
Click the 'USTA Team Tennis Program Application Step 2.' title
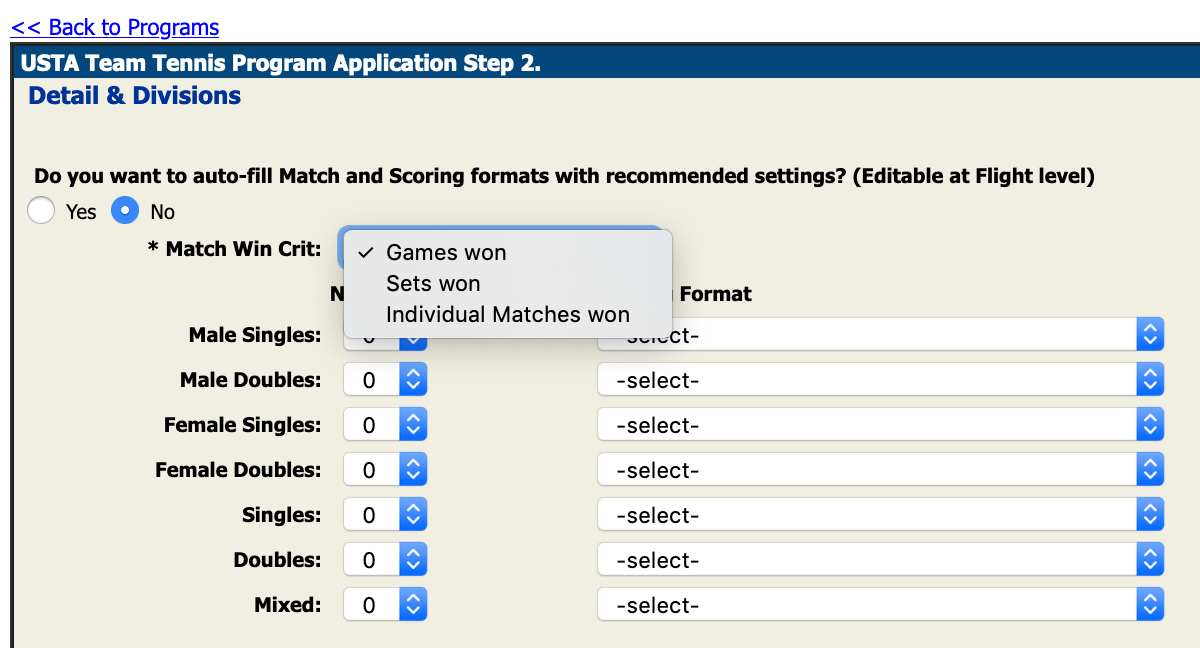coord(281,64)
